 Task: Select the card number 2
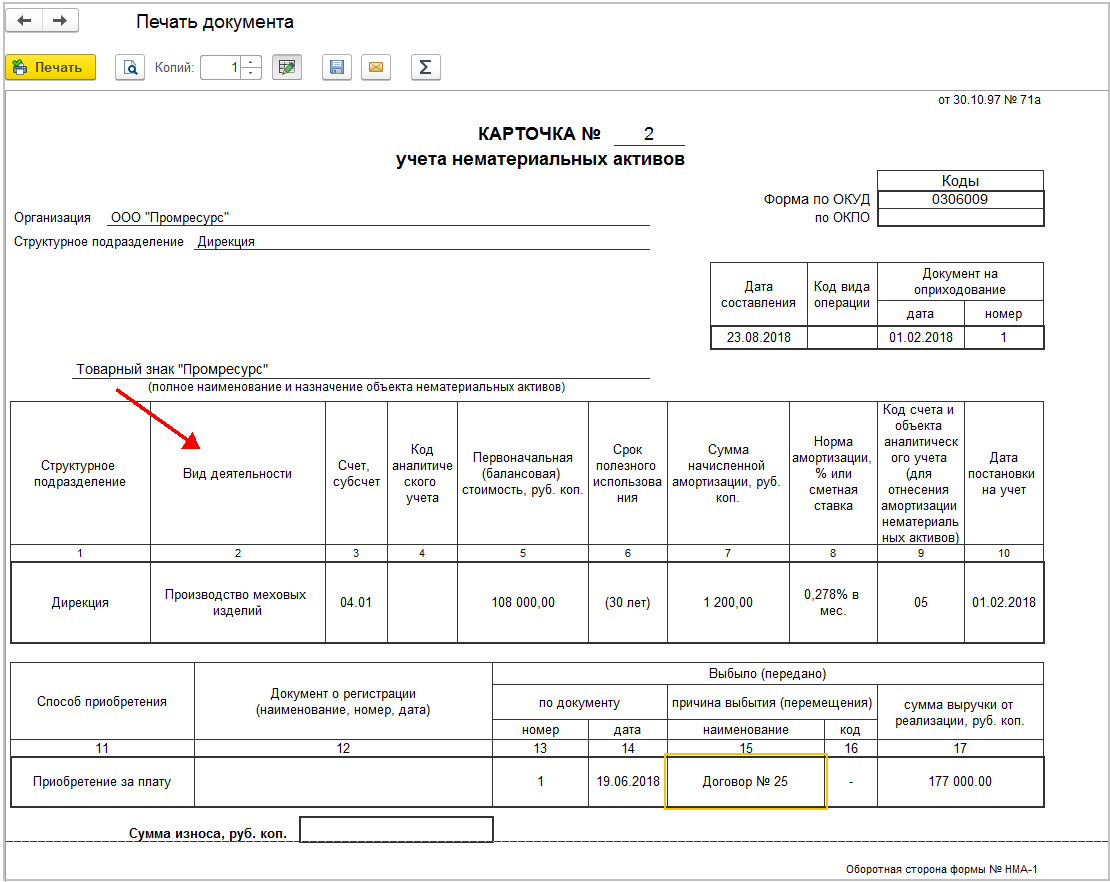(648, 134)
